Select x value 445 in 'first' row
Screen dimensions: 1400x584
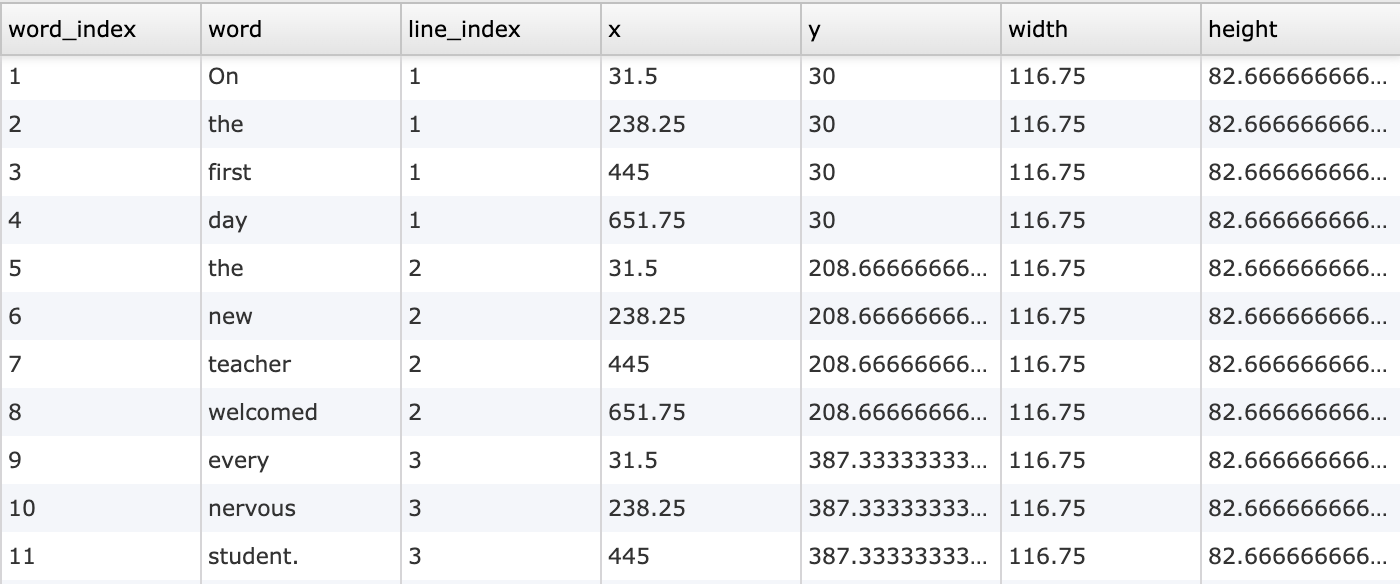700,172
